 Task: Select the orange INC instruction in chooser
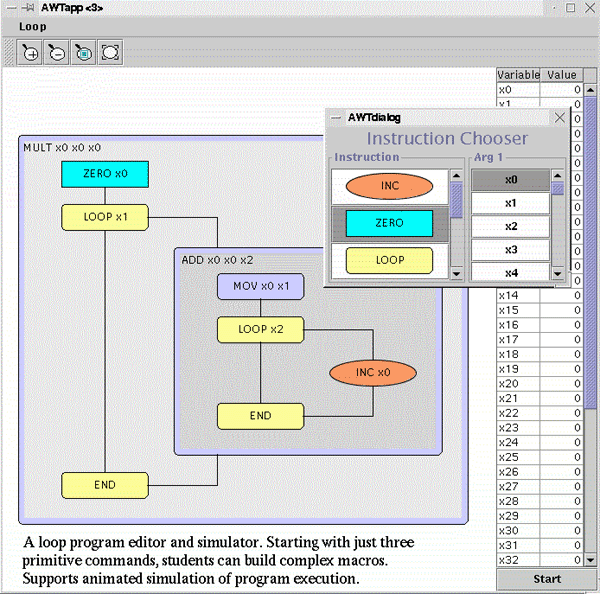coord(389,186)
